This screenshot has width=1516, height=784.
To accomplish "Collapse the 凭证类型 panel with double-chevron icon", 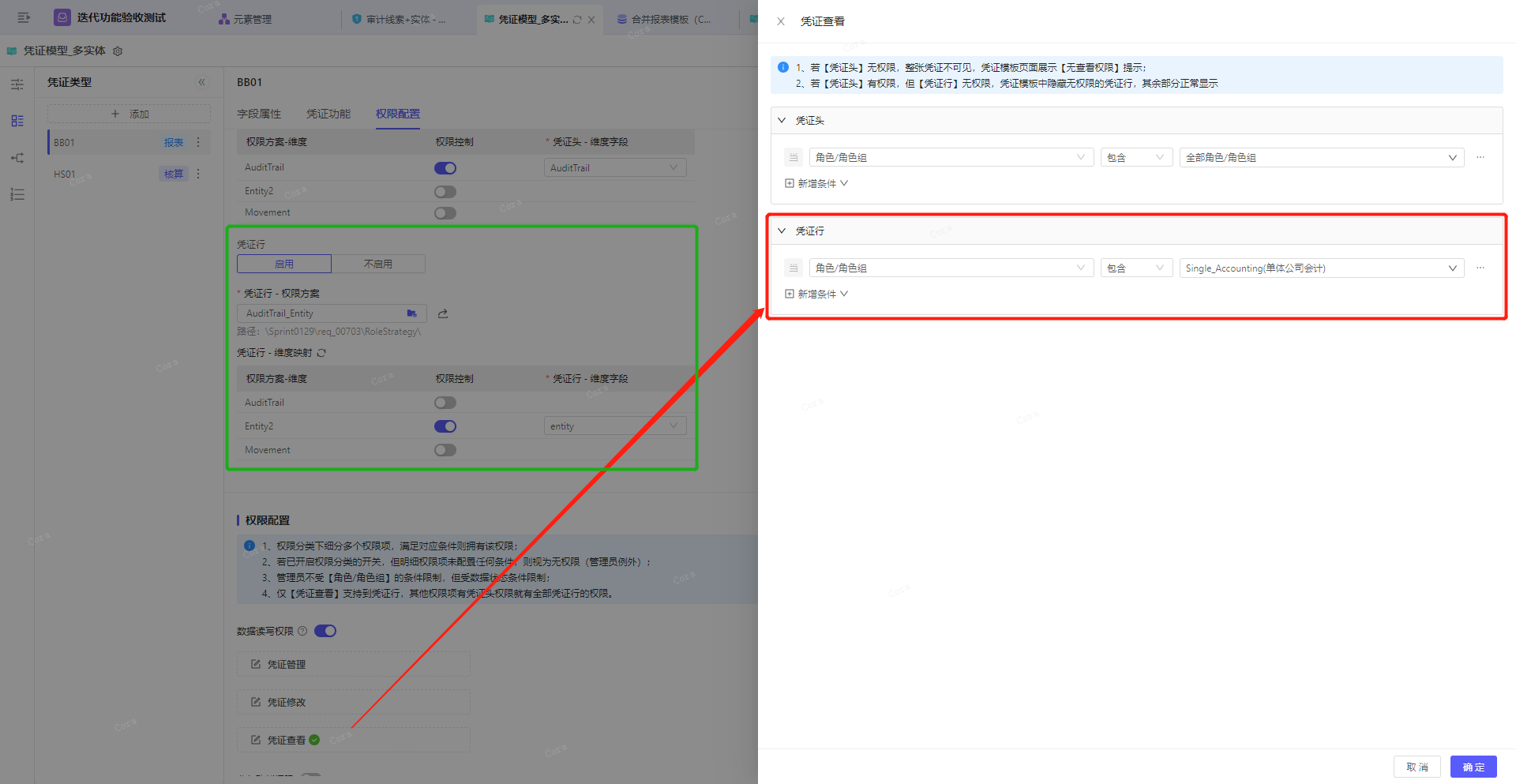I will [x=202, y=82].
